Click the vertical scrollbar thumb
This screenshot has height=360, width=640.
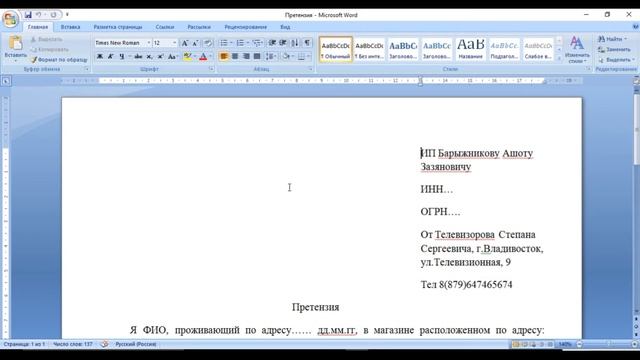pos(636,129)
